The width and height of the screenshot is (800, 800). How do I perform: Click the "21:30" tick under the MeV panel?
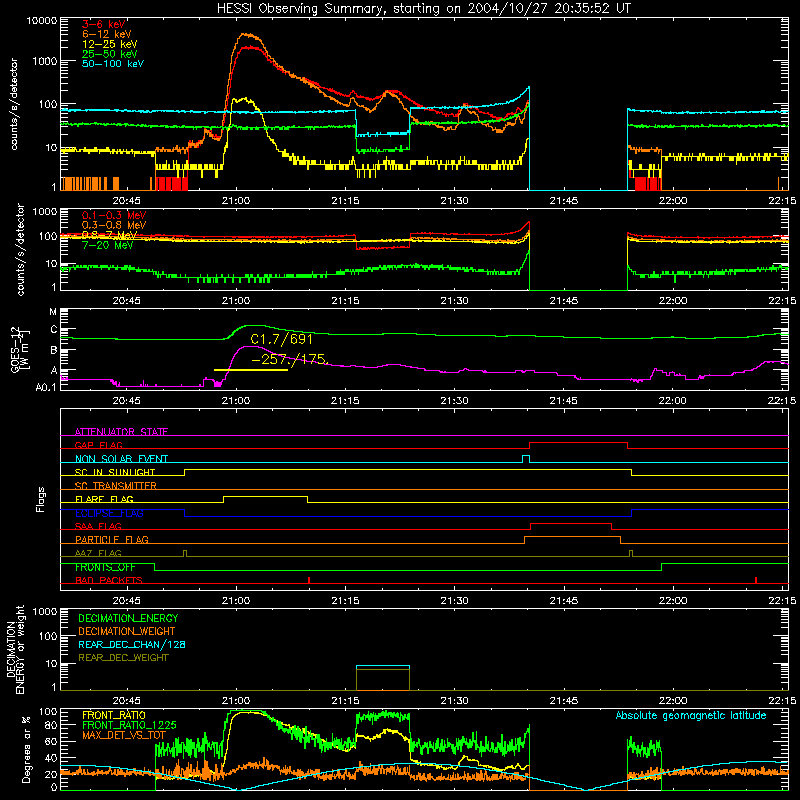coord(454,301)
